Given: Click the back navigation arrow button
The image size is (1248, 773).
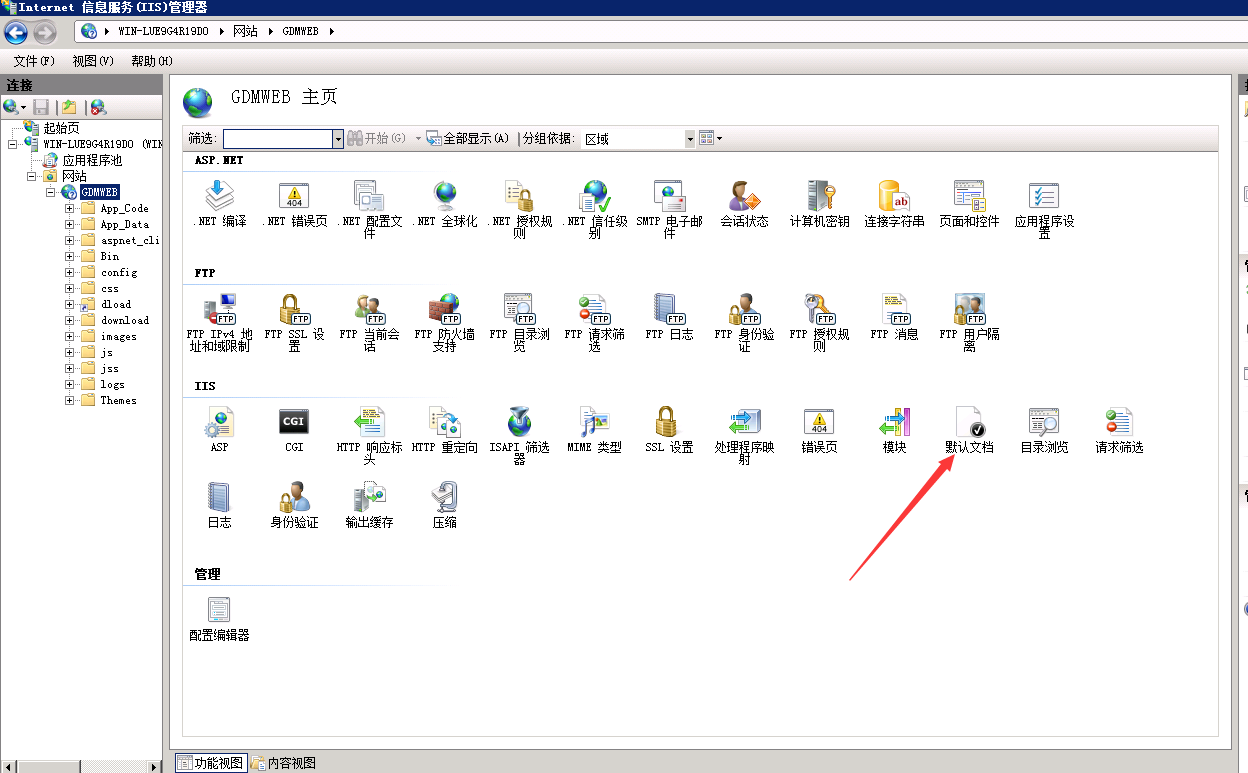Looking at the screenshot, I should tap(16, 32).
